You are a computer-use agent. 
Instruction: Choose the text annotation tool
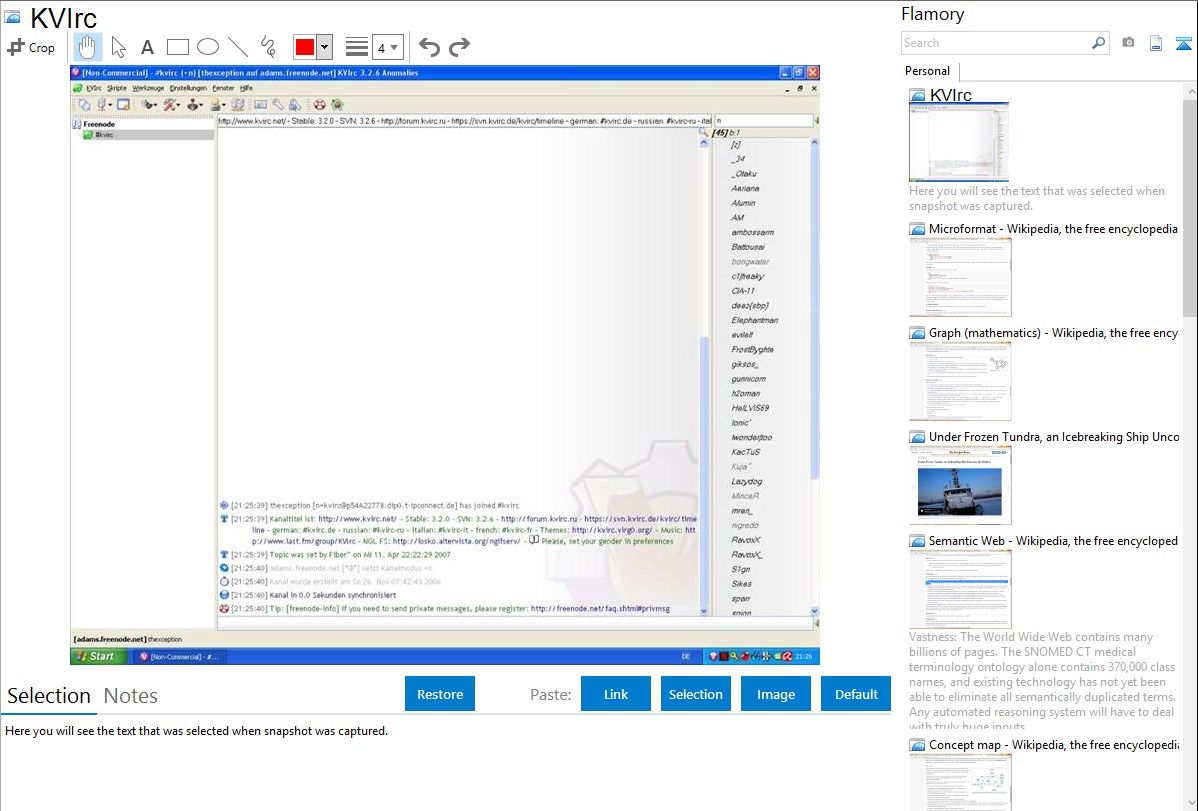pos(147,47)
